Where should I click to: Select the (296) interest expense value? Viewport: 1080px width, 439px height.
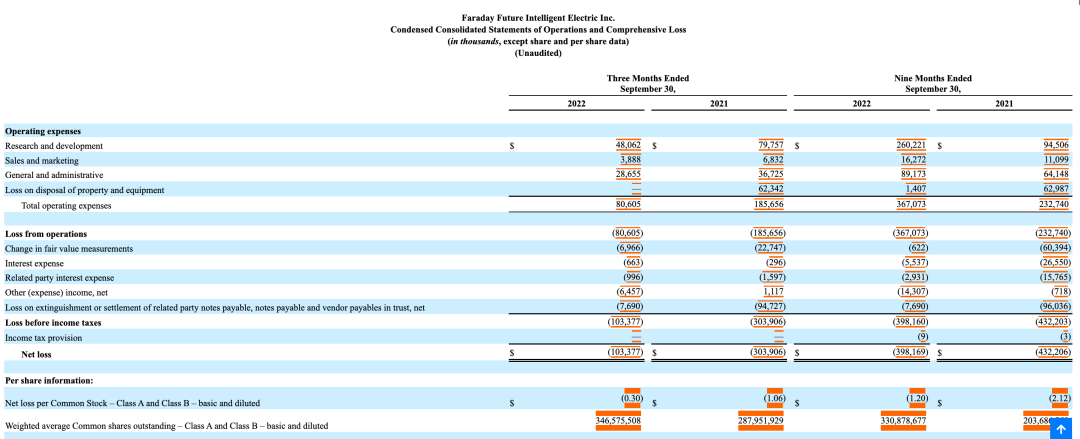point(778,263)
